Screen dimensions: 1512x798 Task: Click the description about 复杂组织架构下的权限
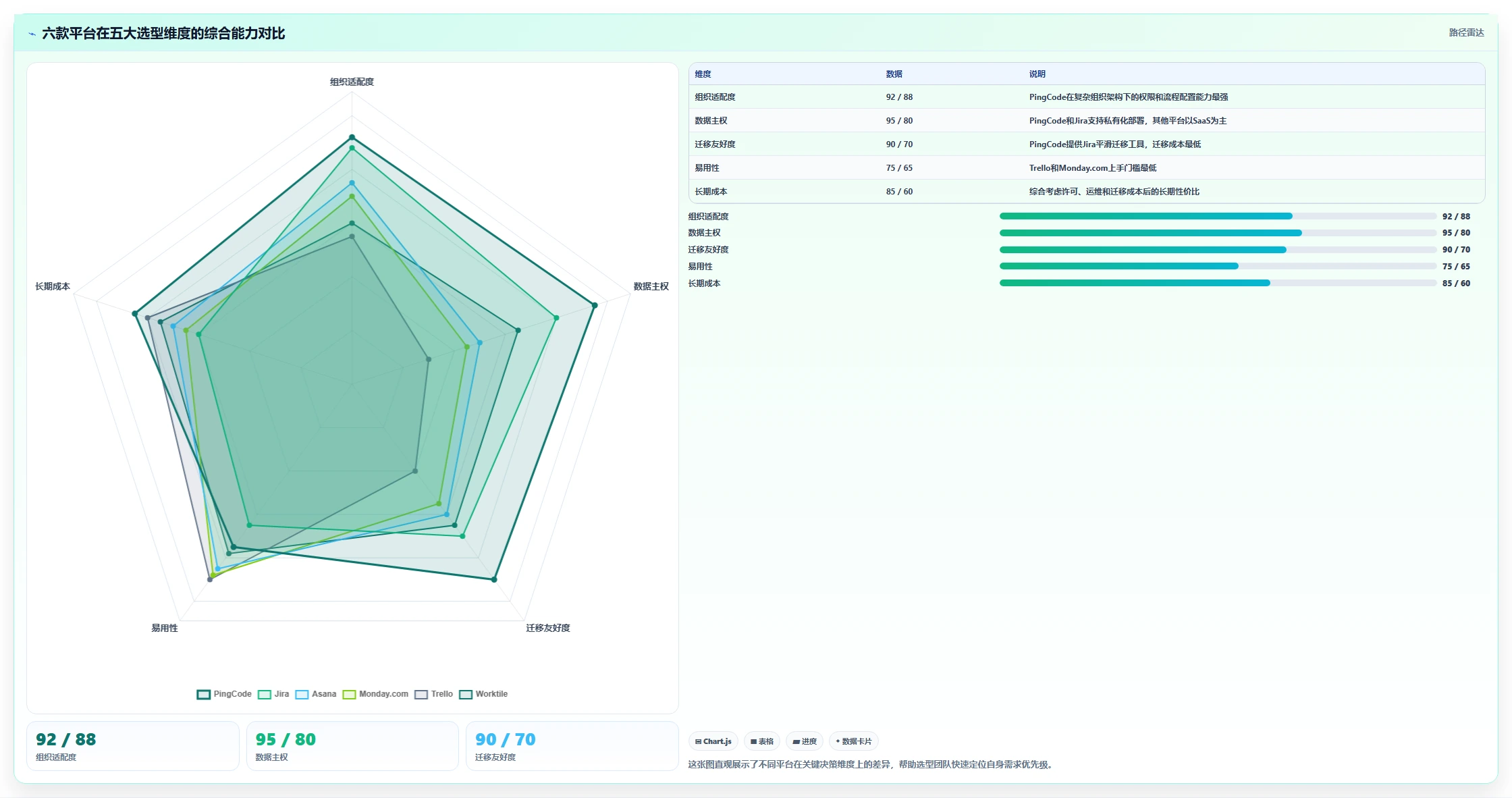tap(1129, 97)
